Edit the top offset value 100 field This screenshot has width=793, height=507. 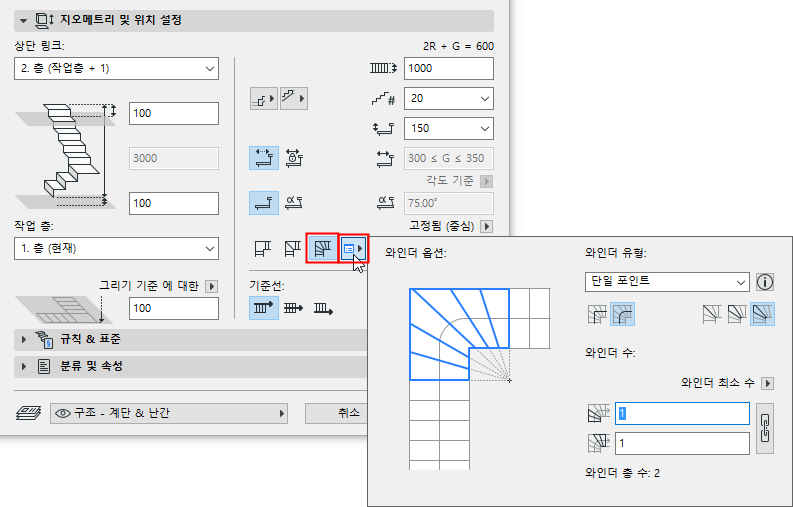(x=174, y=113)
